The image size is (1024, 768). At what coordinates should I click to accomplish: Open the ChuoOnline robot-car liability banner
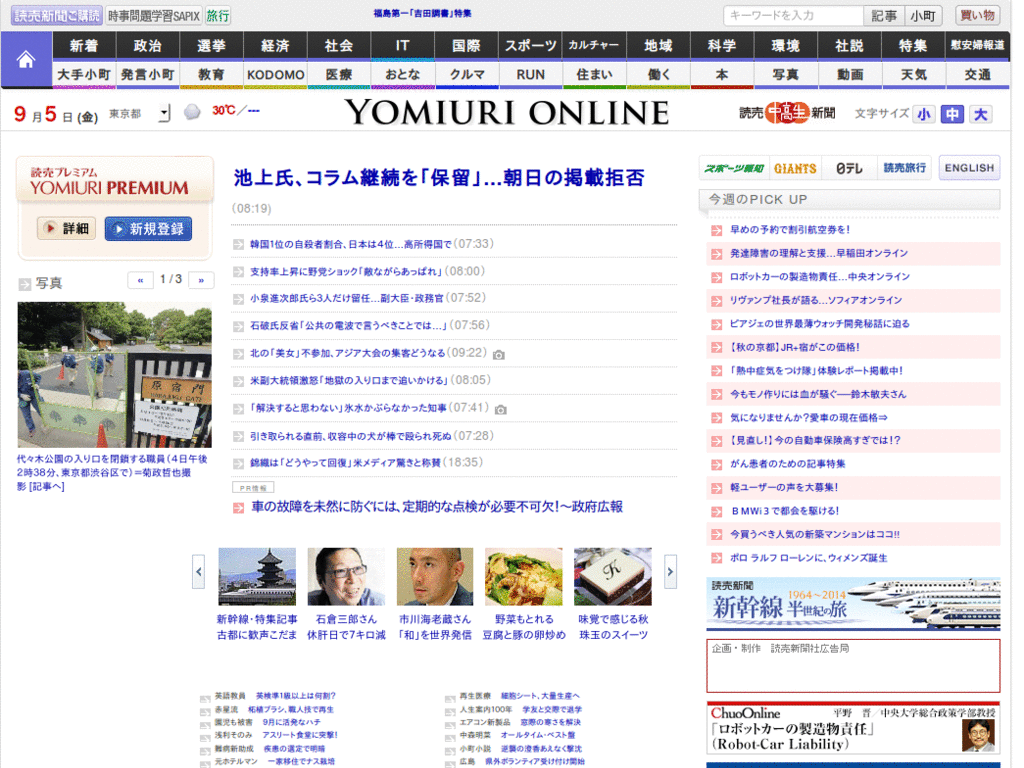point(853,729)
